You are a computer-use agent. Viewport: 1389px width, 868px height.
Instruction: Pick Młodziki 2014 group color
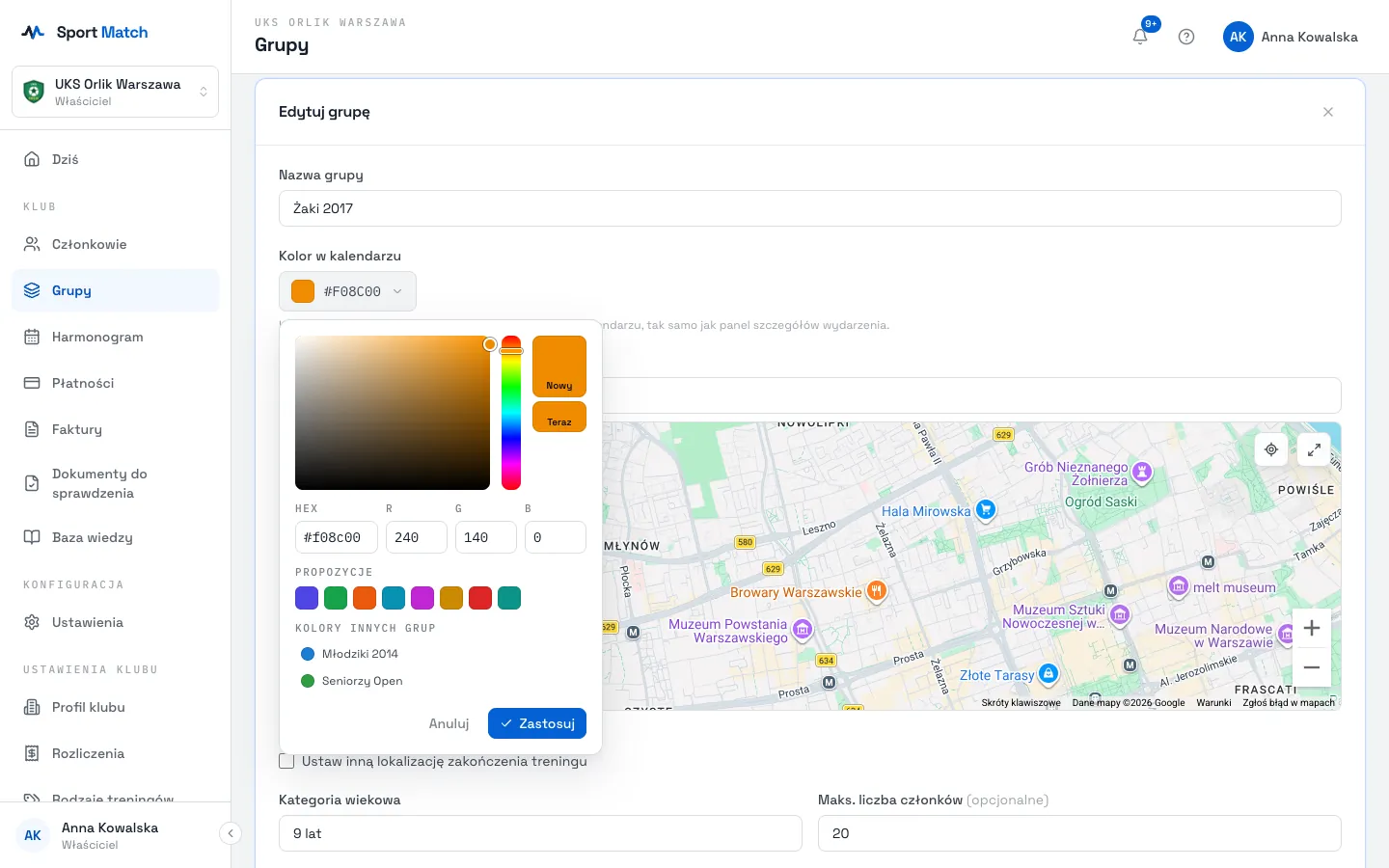pyautogui.click(x=349, y=654)
